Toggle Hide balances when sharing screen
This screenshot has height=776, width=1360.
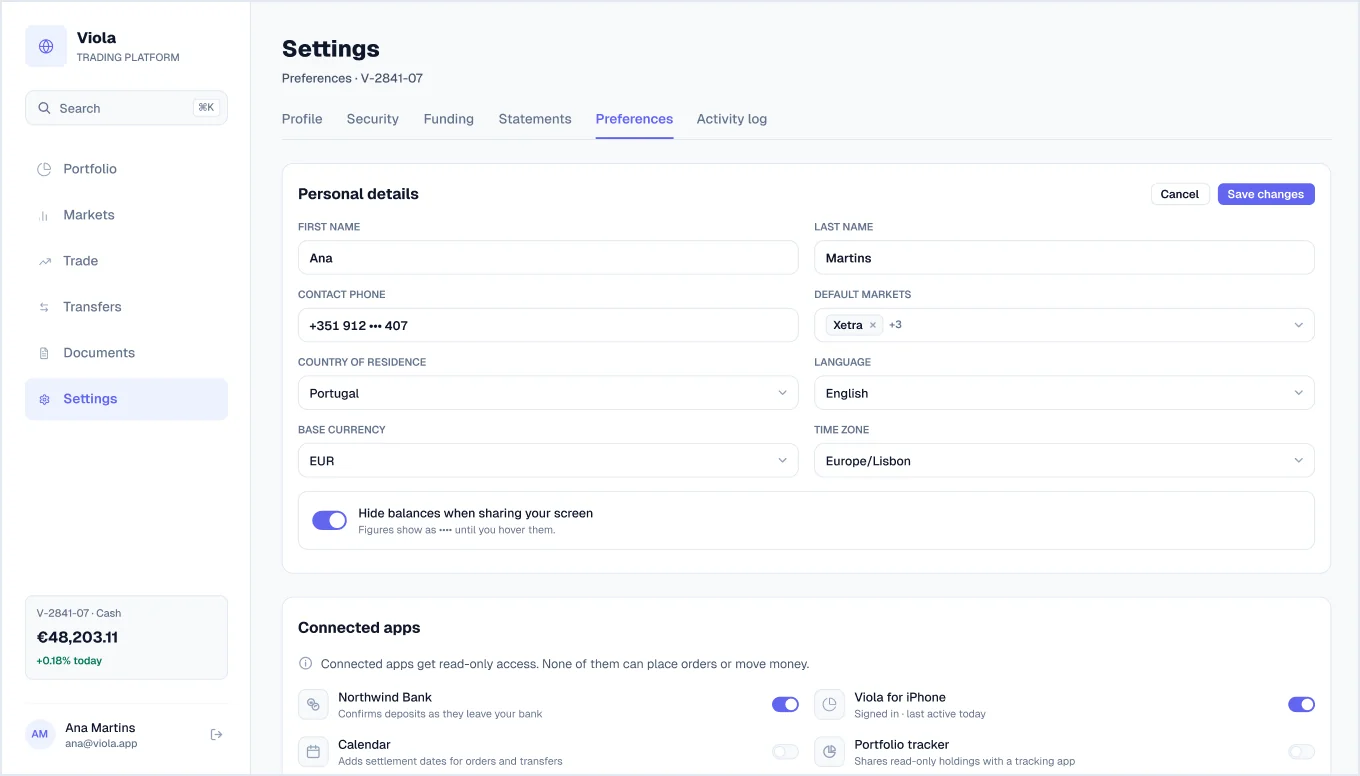[329, 520]
